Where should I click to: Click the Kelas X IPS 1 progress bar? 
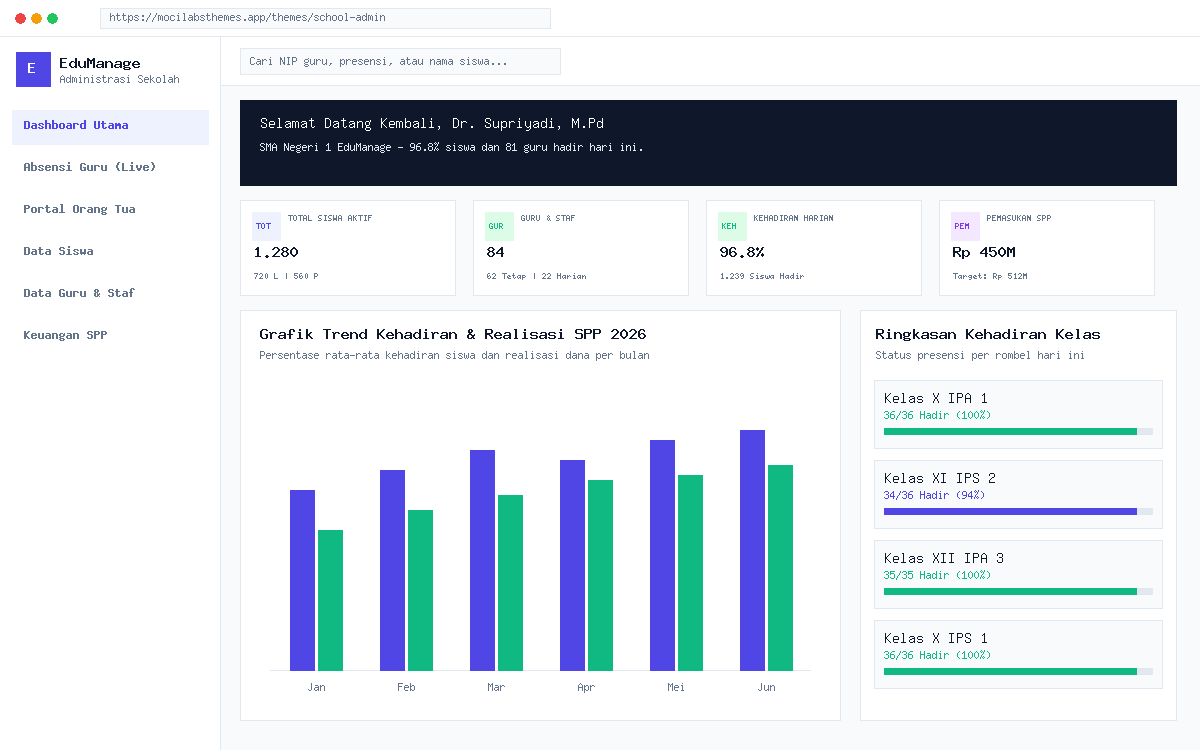1018,671
